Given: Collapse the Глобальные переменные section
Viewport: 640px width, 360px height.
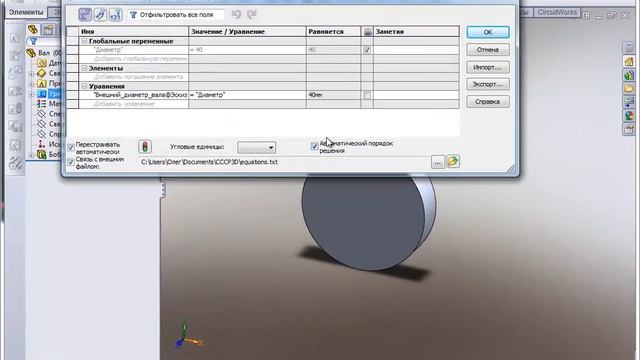Looking at the screenshot, I should [84, 41].
